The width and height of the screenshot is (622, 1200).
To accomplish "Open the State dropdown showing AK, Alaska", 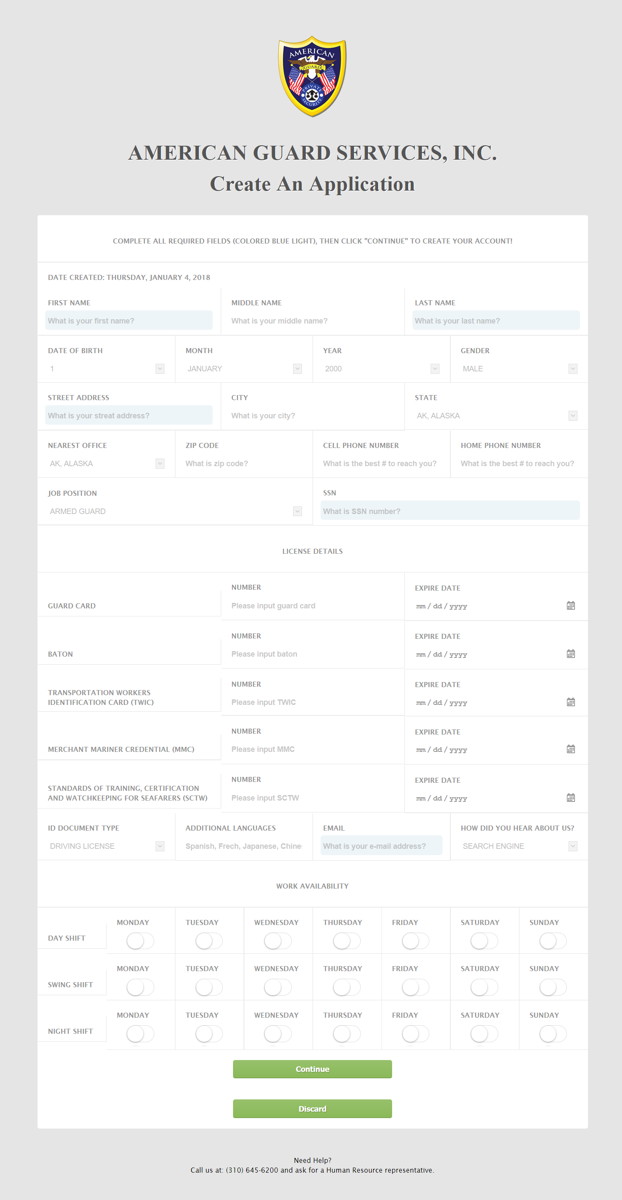I will coord(496,416).
